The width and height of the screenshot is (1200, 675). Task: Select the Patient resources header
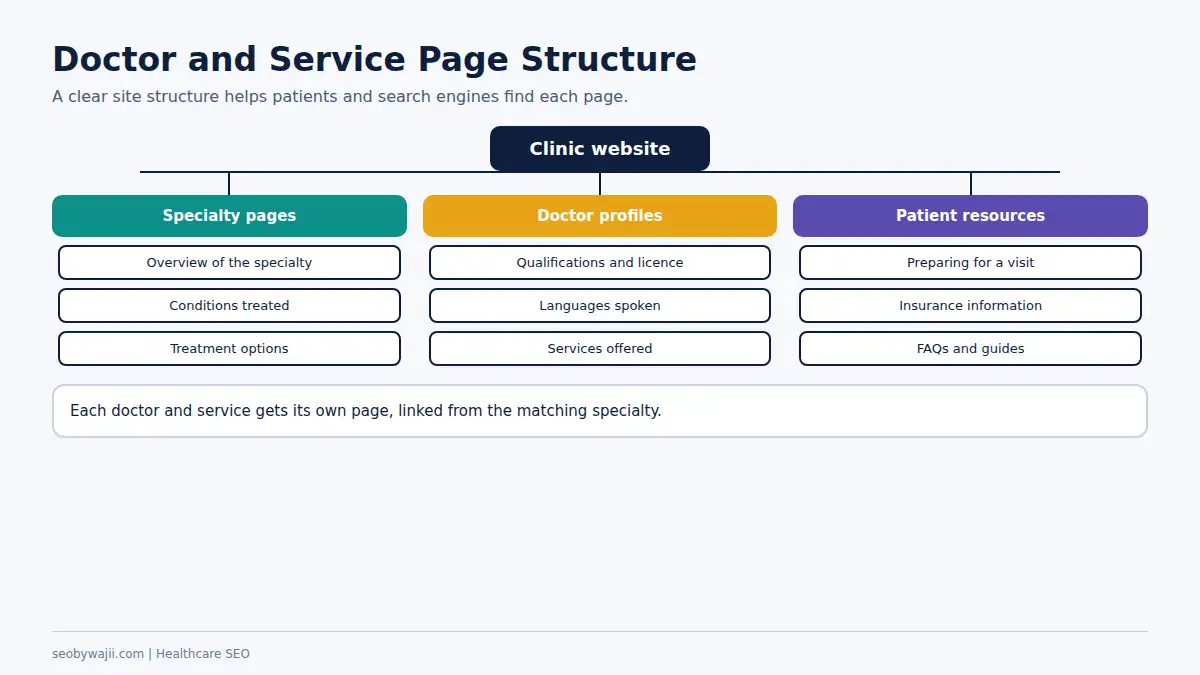970,215
